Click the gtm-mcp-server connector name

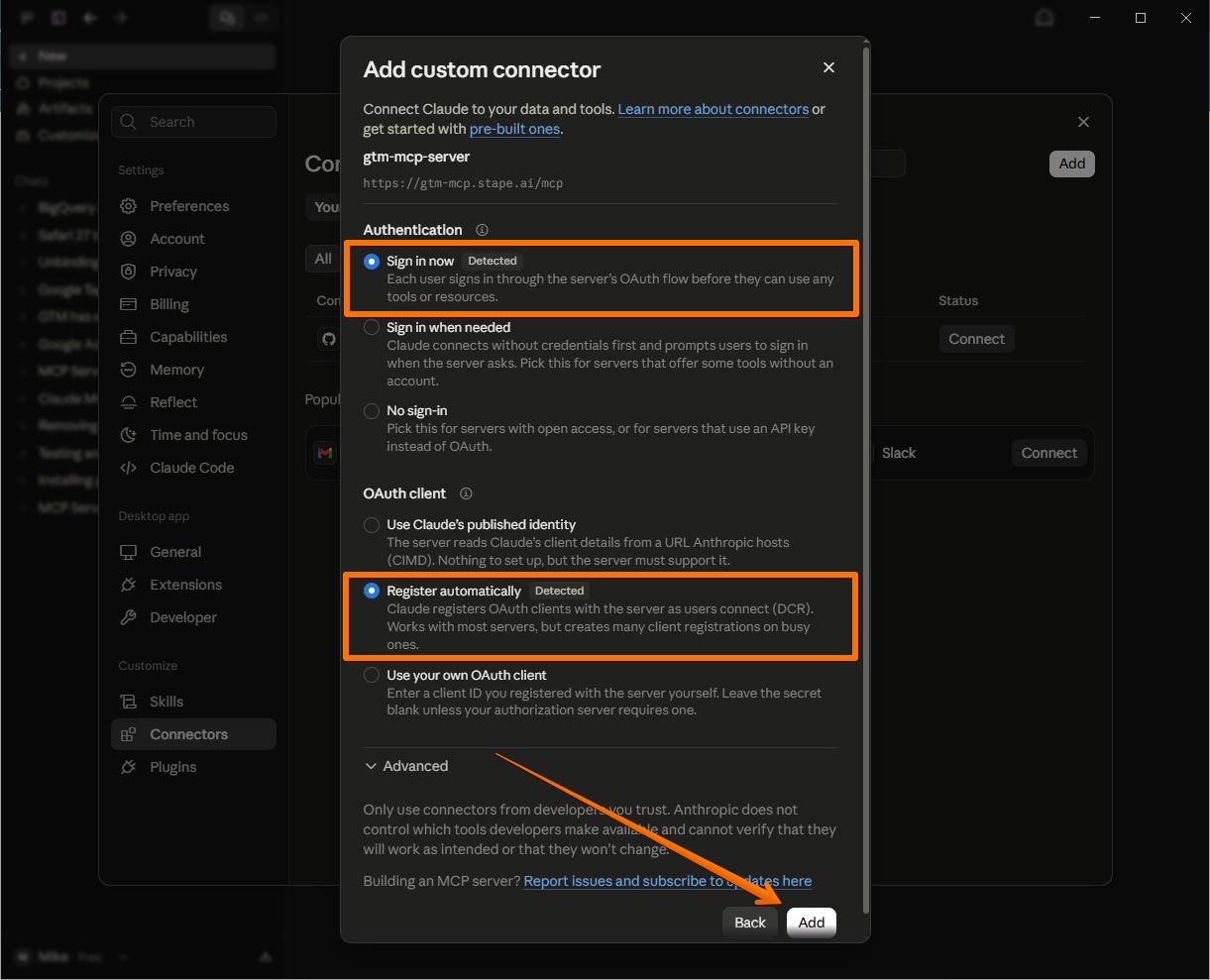(x=416, y=157)
